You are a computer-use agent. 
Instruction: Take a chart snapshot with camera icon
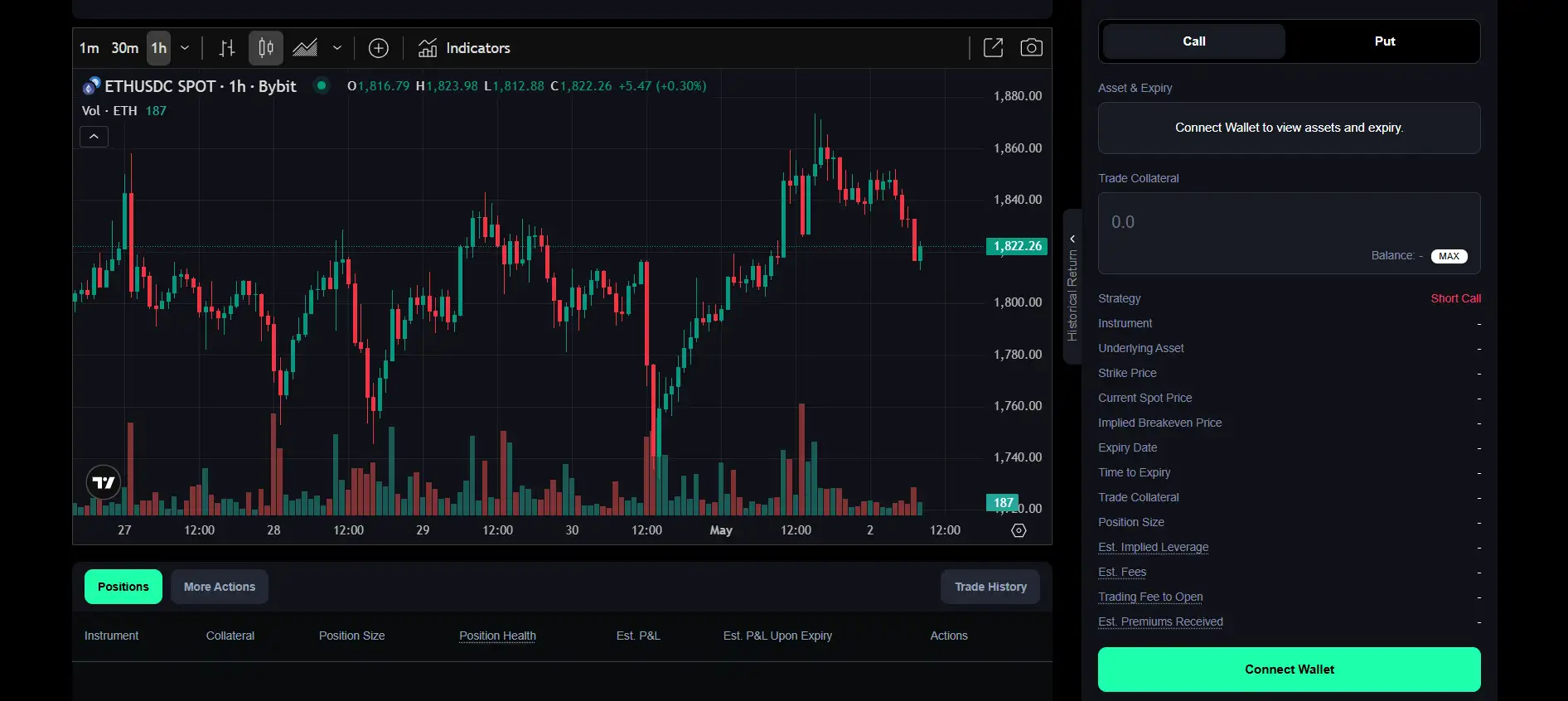1031,48
